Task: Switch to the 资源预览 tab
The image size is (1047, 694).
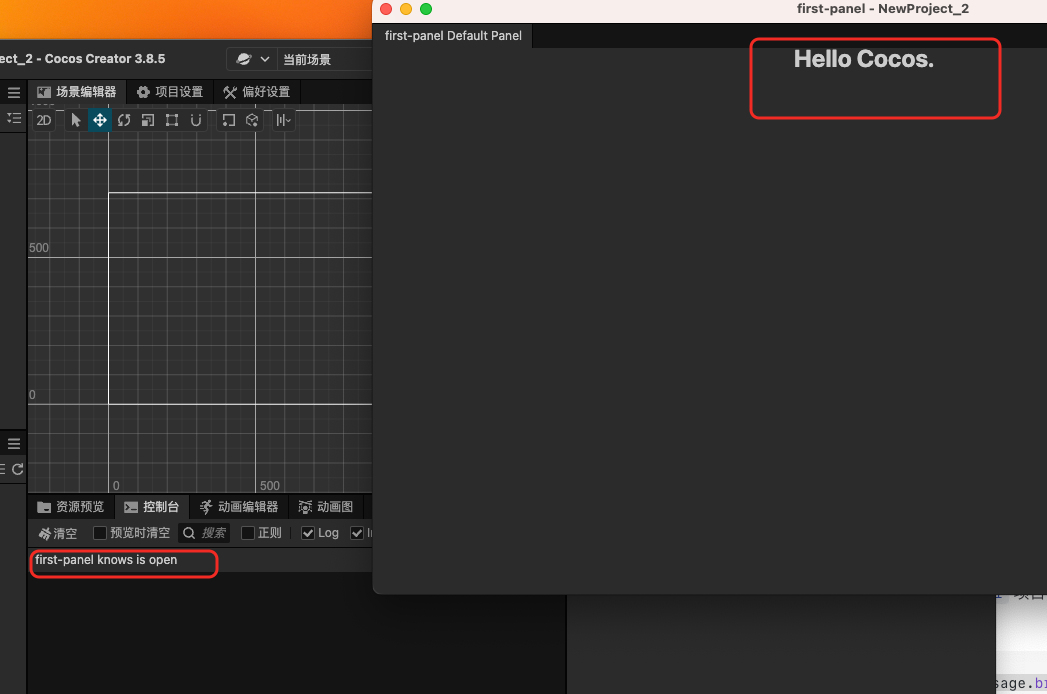Action: 71,507
